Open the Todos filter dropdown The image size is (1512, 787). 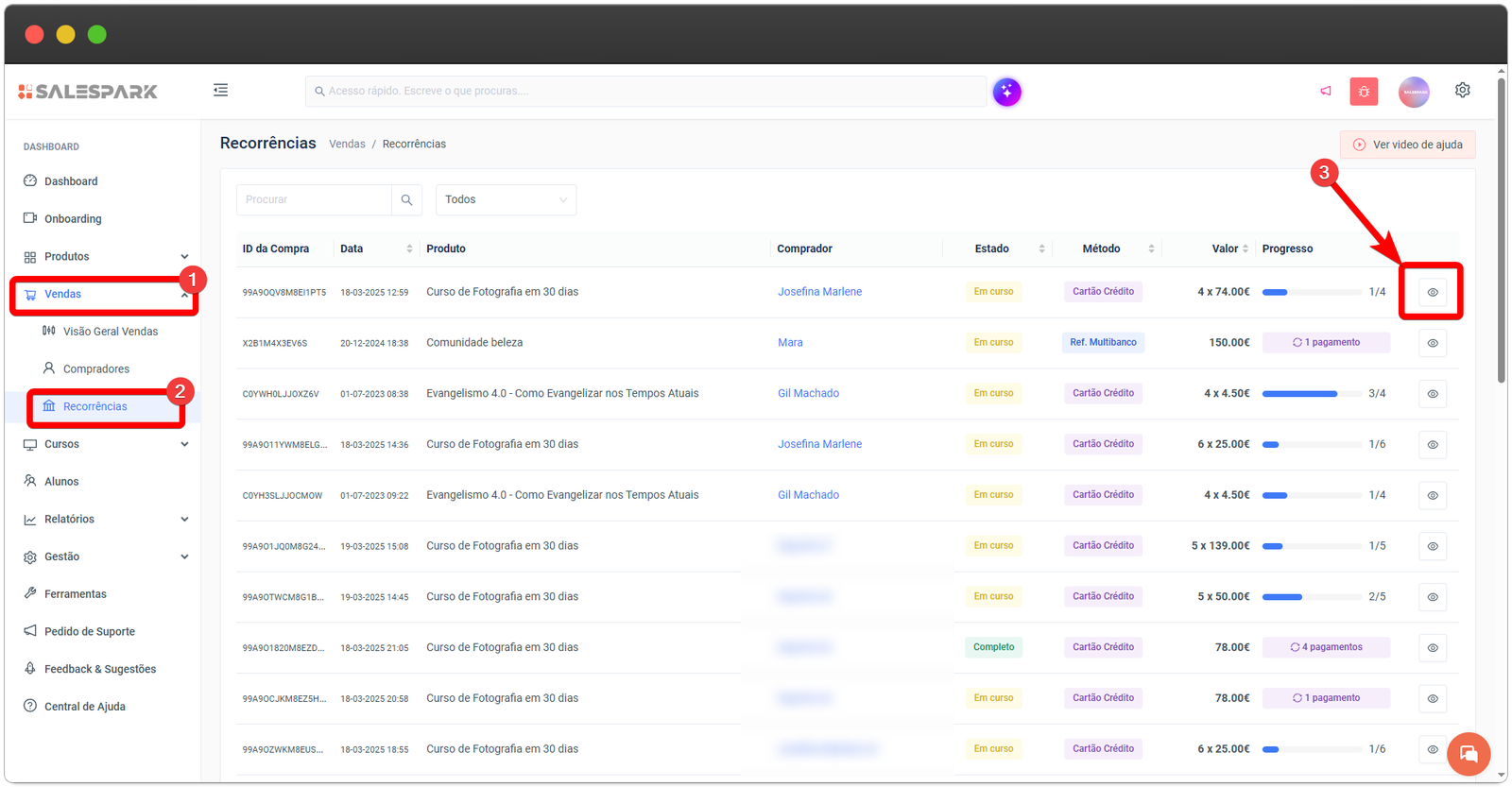(x=506, y=200)
